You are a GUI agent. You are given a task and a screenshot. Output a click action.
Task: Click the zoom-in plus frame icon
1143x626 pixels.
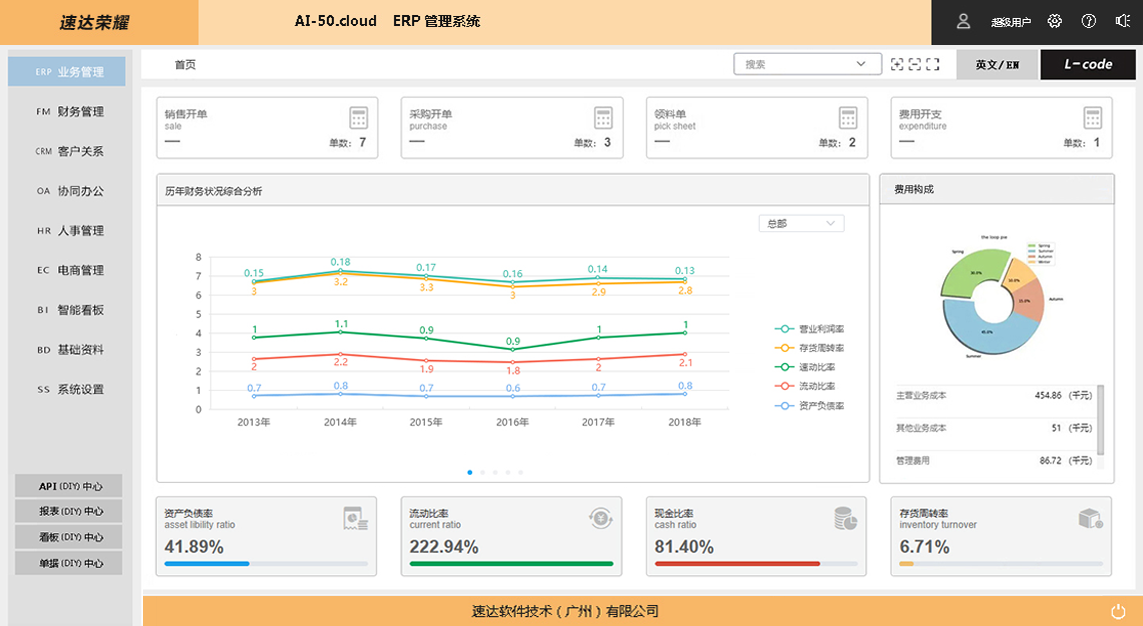897,64
